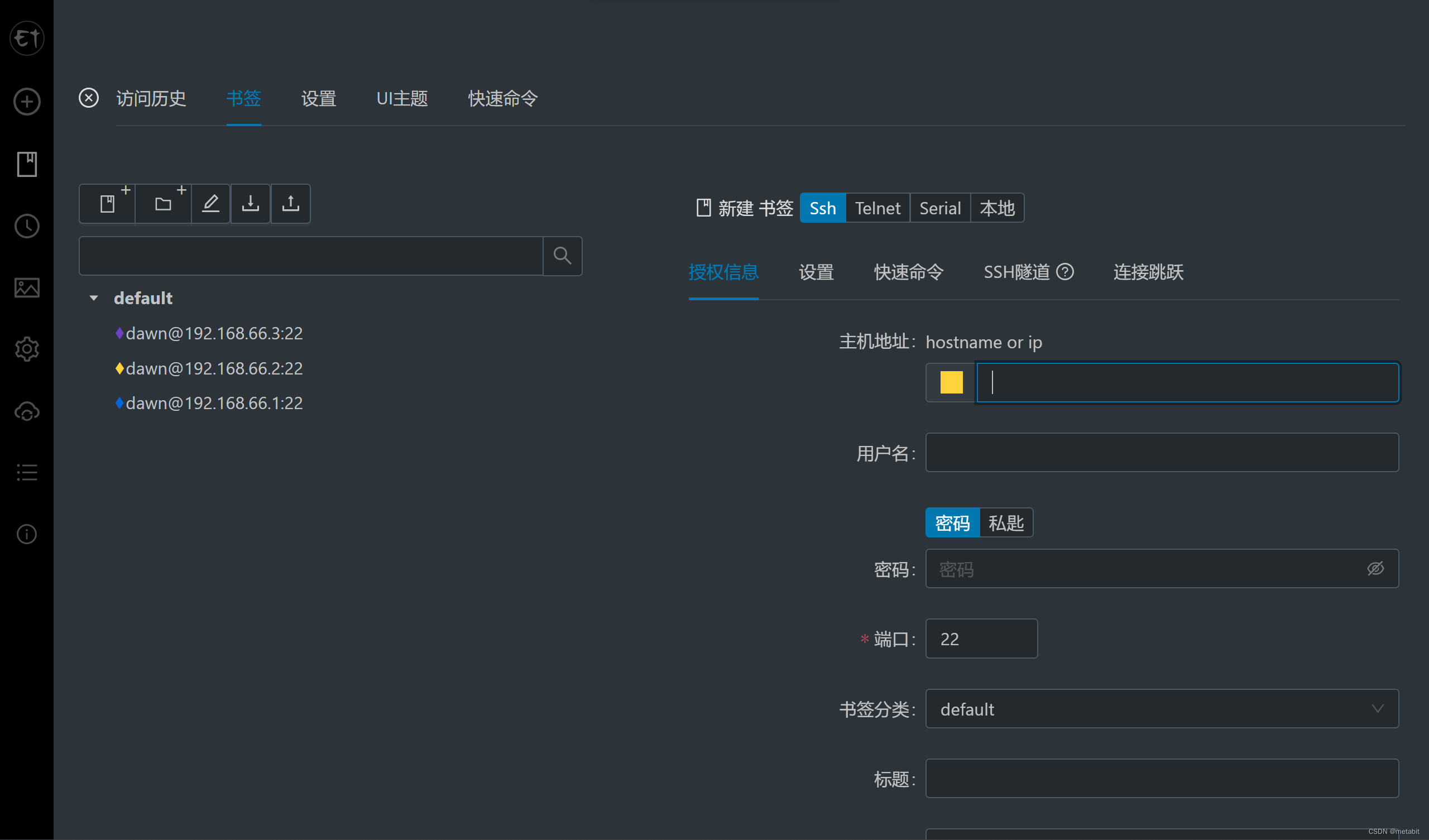Select the Serial connection type
This screenshot has height=840, width=1429.
pos(939,208)
